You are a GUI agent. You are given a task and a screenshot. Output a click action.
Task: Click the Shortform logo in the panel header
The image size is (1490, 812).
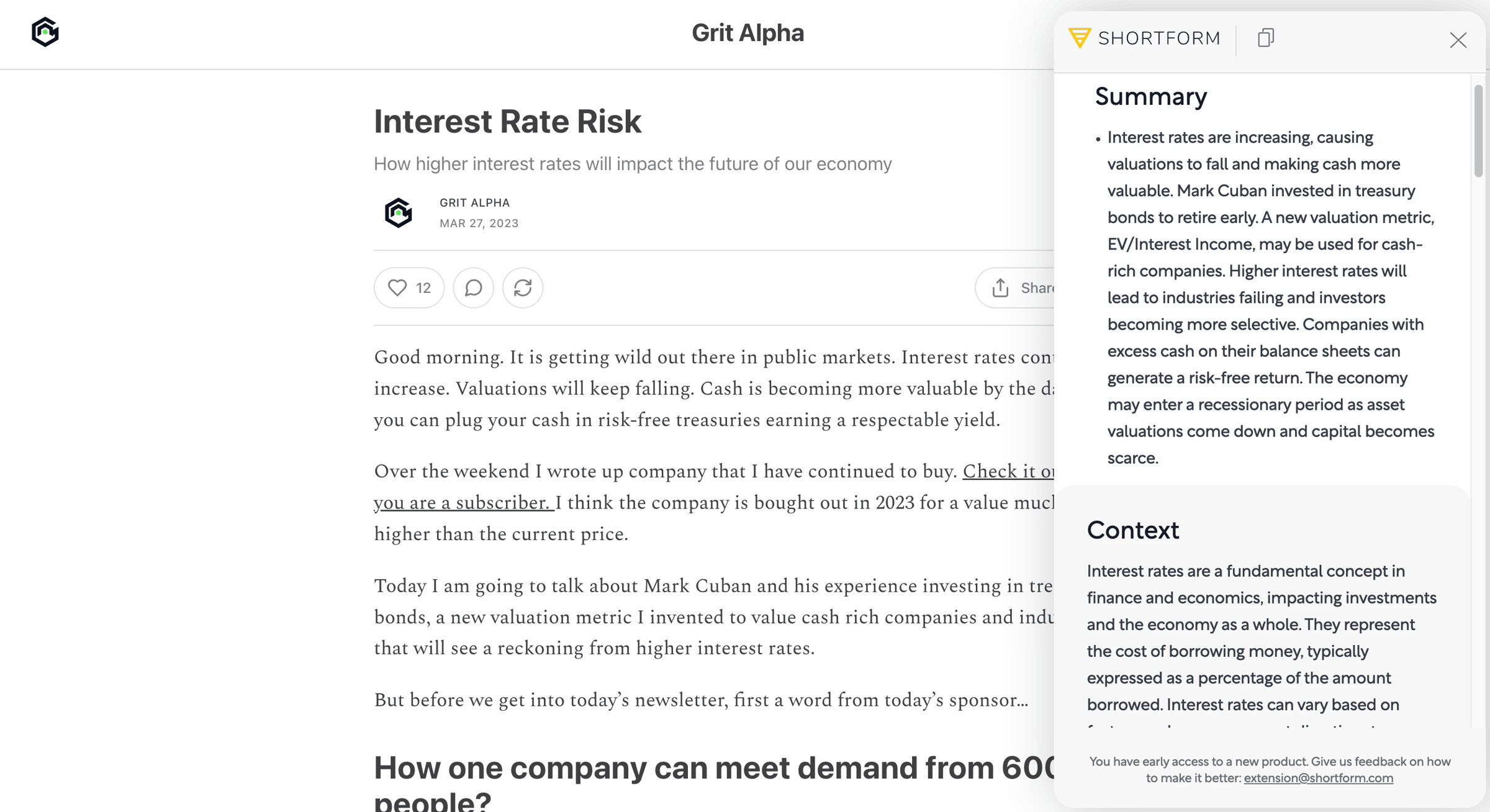click(1144, 38)
